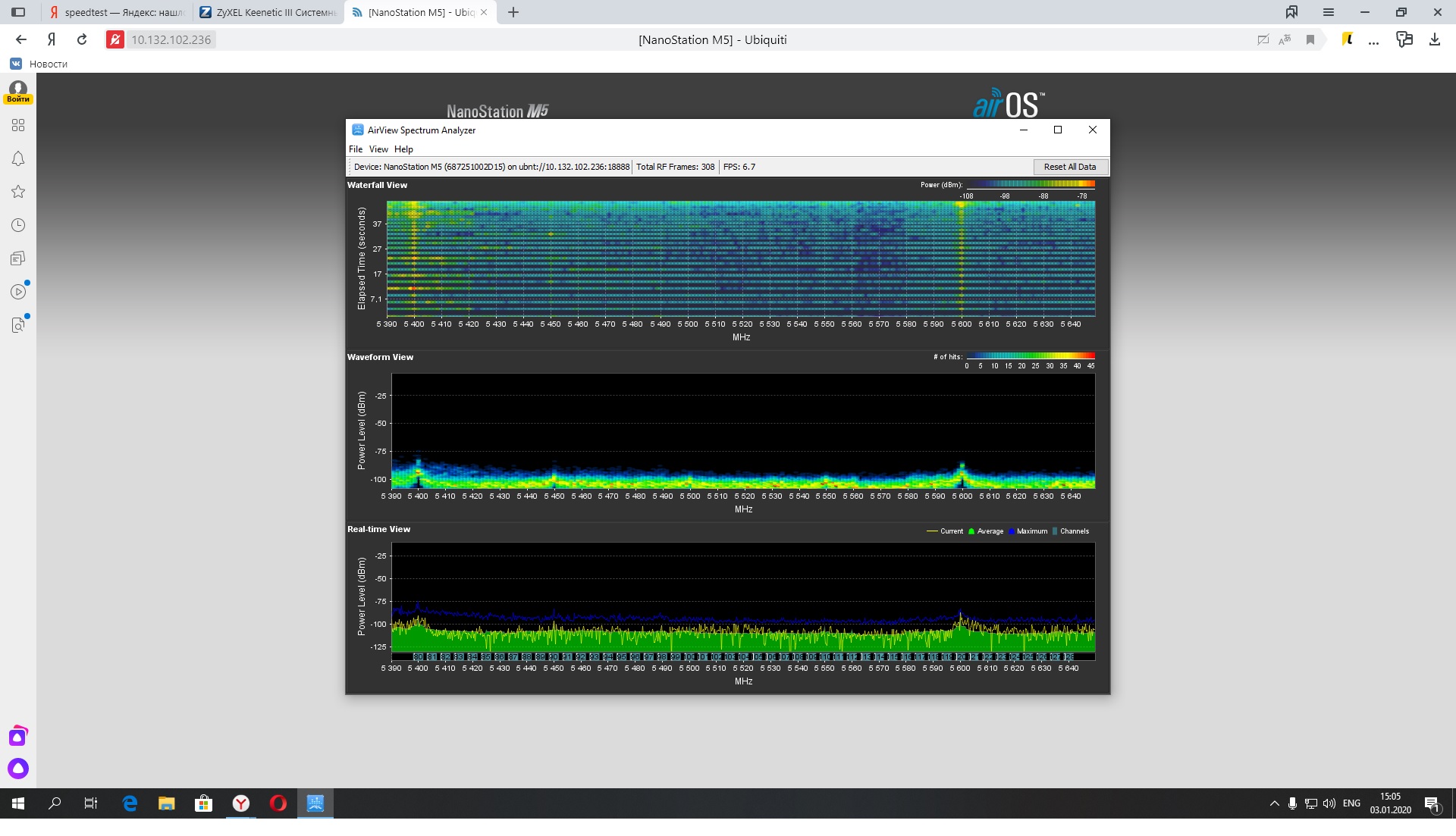The image size is (1456, 836).
Task: Switch to the speedtest Yandex tab
Action: click(x=117, y=12)
